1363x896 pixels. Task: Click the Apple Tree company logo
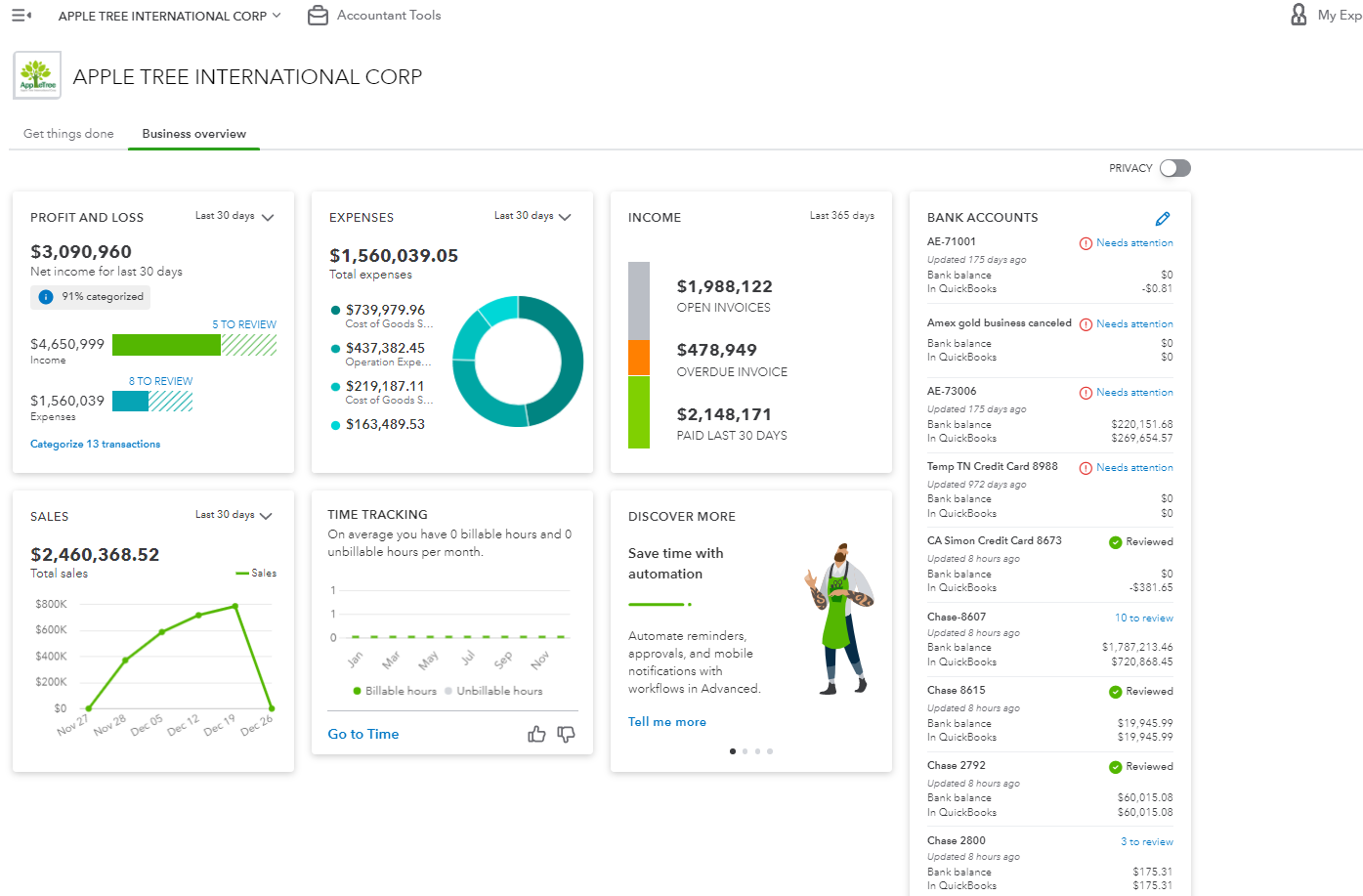coord(37,76)
